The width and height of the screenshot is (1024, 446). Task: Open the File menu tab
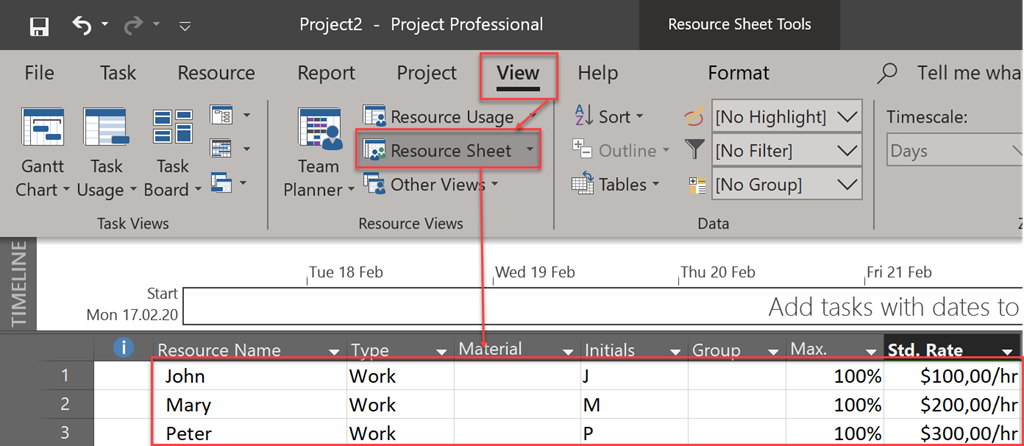click(x=39, y=73)
